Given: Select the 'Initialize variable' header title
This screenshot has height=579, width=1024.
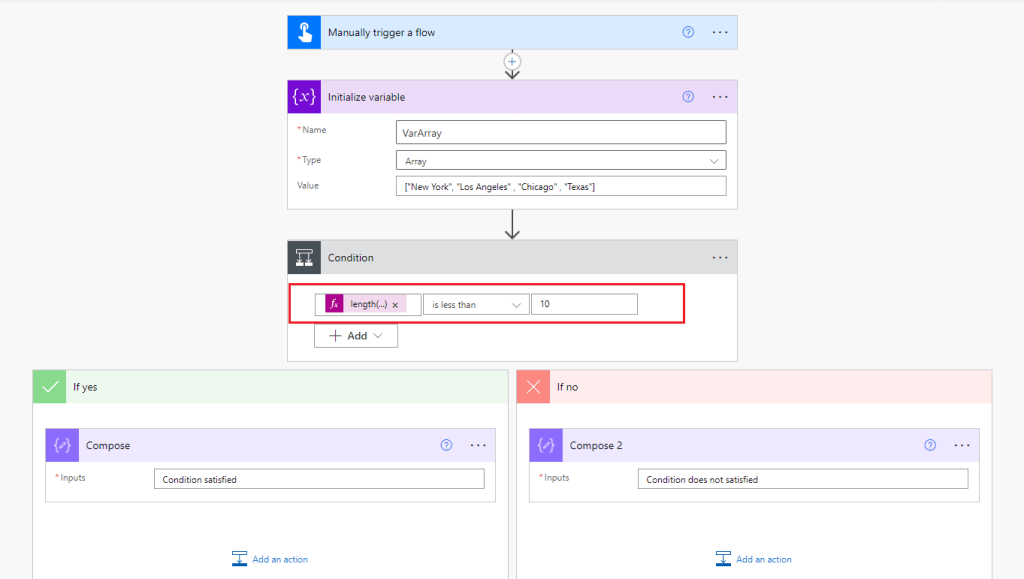Looking at the screenshot, I should coord(366,97).
